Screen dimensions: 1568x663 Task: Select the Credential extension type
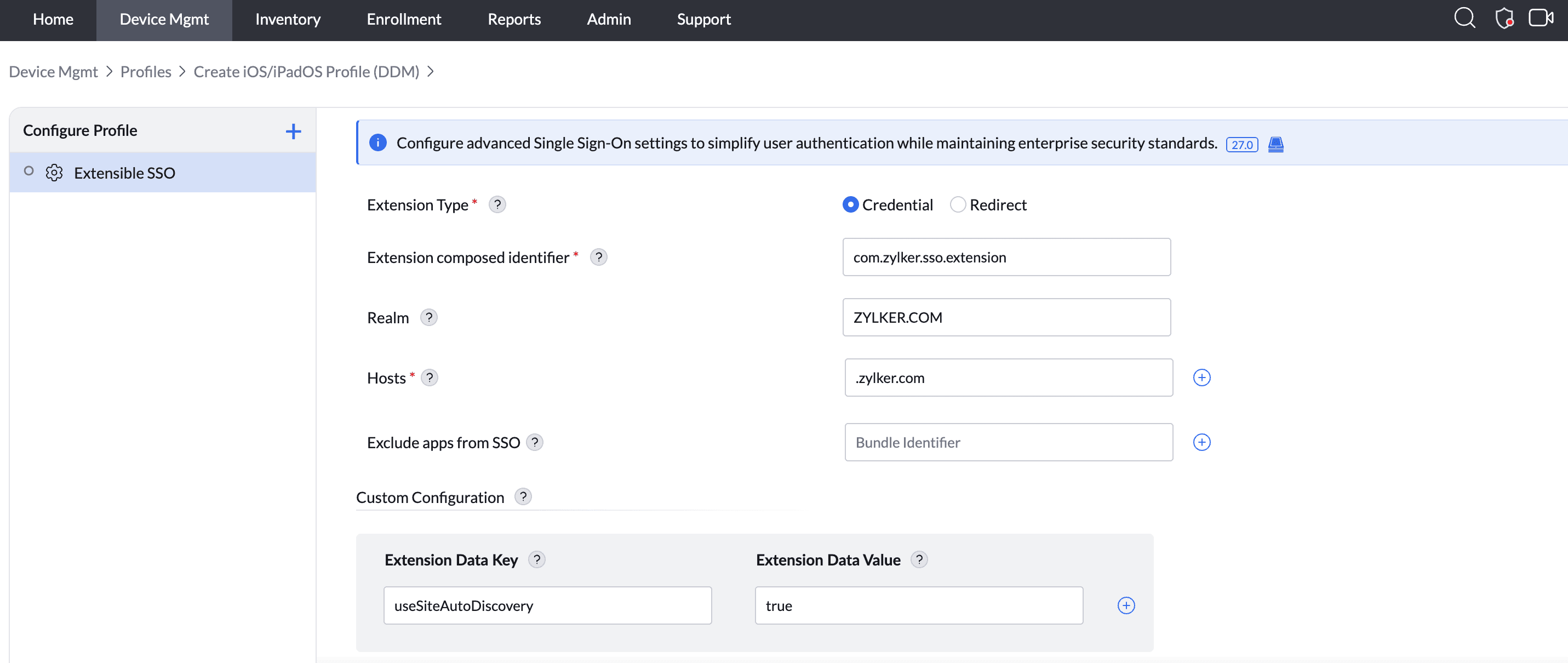point(850,204)
